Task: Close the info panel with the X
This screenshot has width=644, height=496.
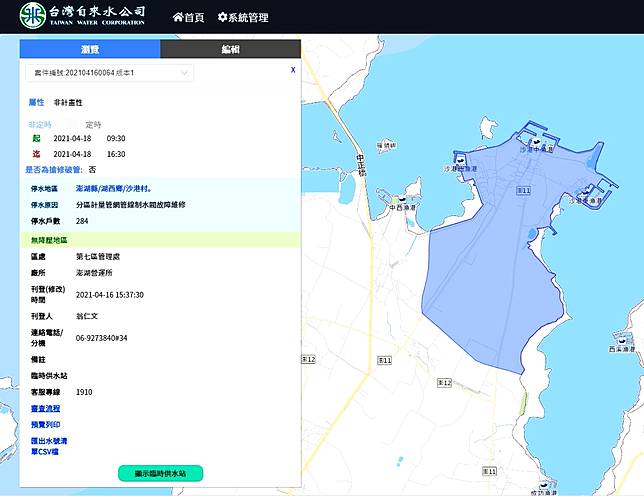Action: pos(292,71)
